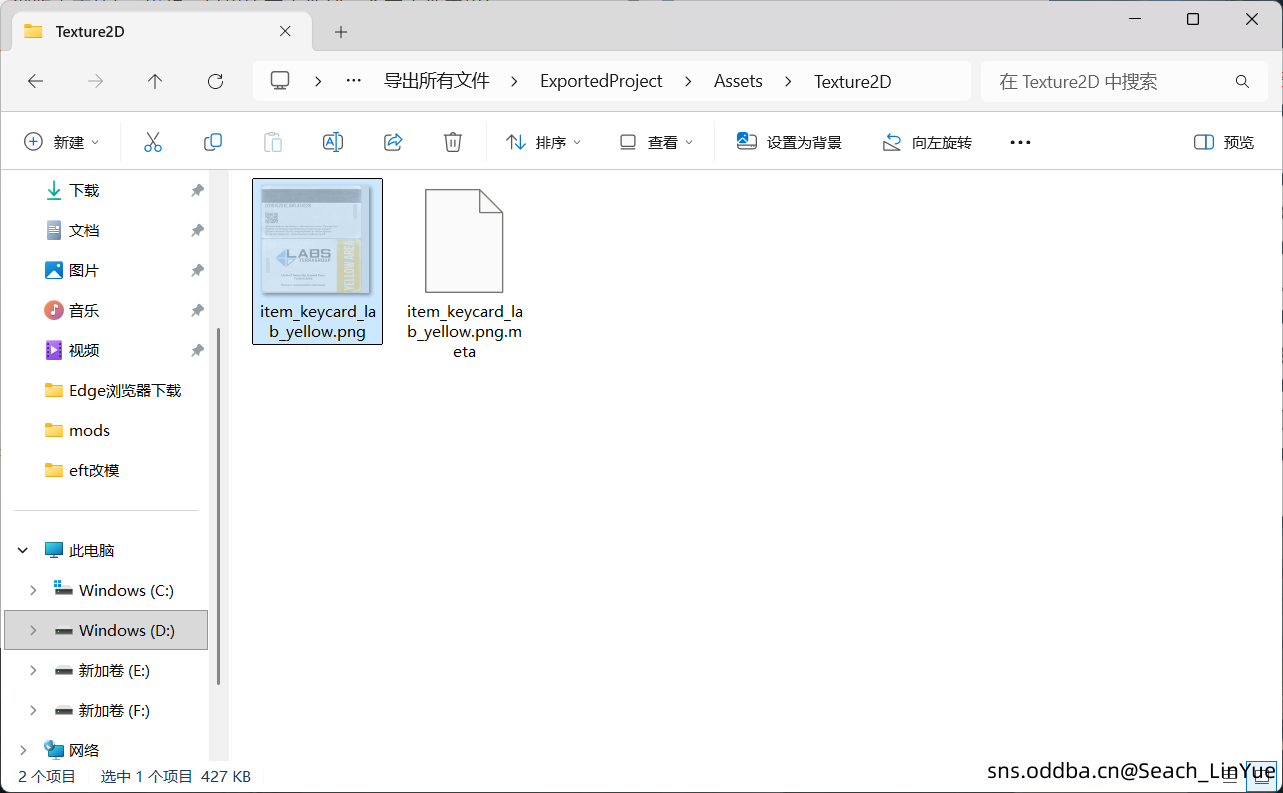Open the 新建 dropdown menu
Image resolution: width=1283 pixels, height=793 pixels.
click(62, 142)
